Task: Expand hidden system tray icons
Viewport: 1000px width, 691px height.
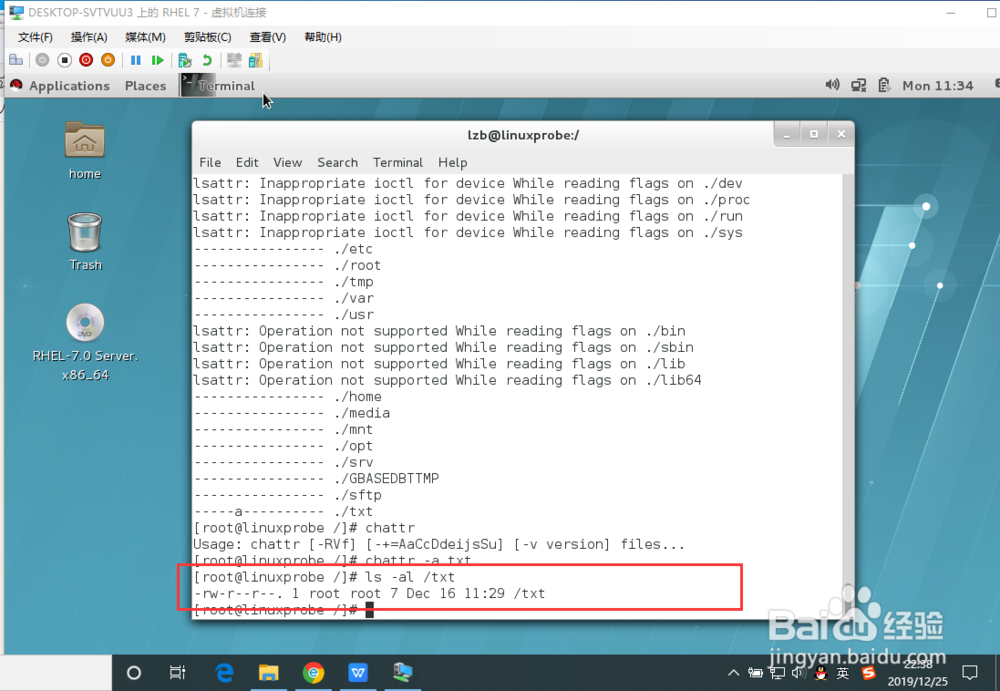Action: (733, 672)
